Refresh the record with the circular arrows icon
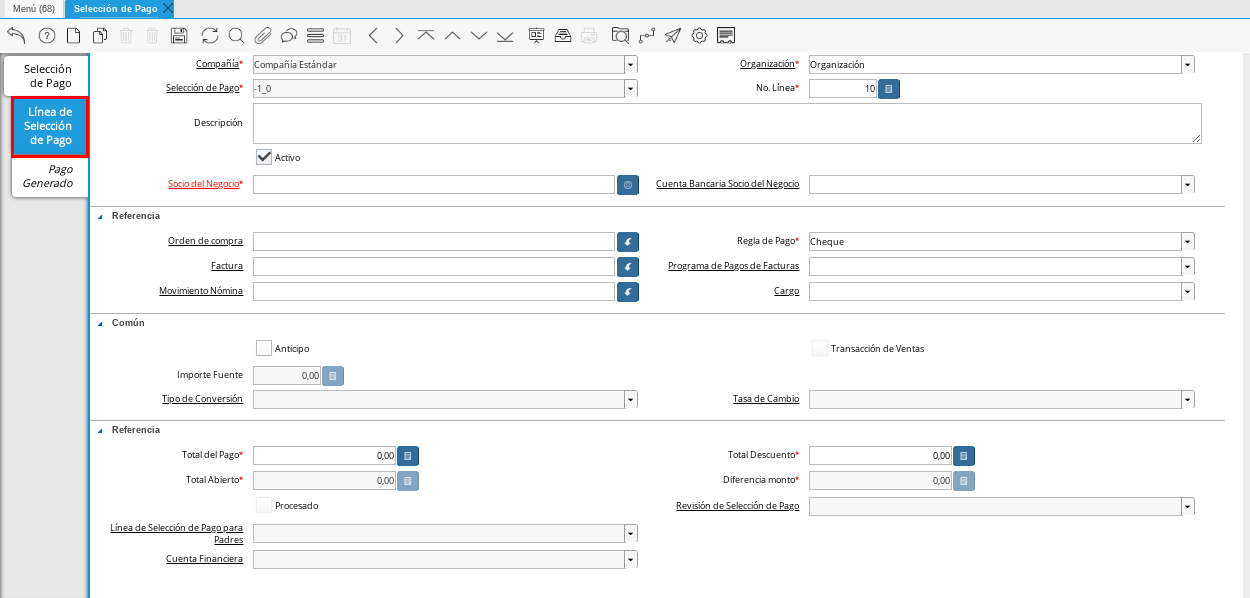Image resolution: width=1250 pixels, height=598 pixels. pyautogui.click(x=210, y=36)
